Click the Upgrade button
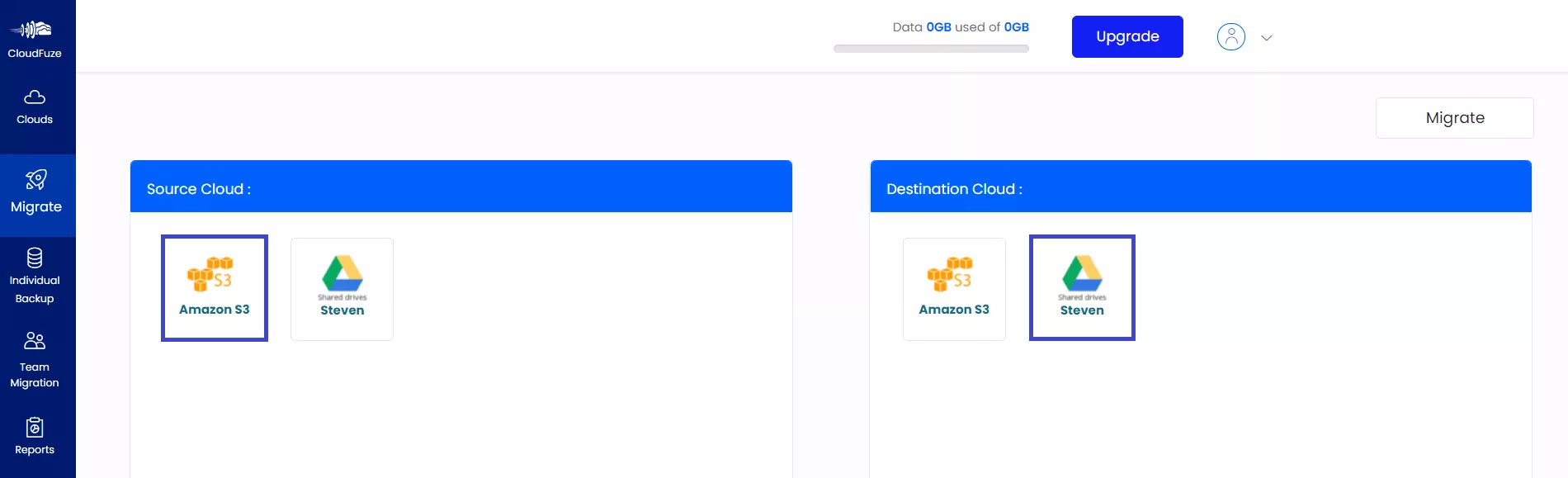Image resolution: width=1568 pixels, height=478 pixels. [x=1127, y=36]
